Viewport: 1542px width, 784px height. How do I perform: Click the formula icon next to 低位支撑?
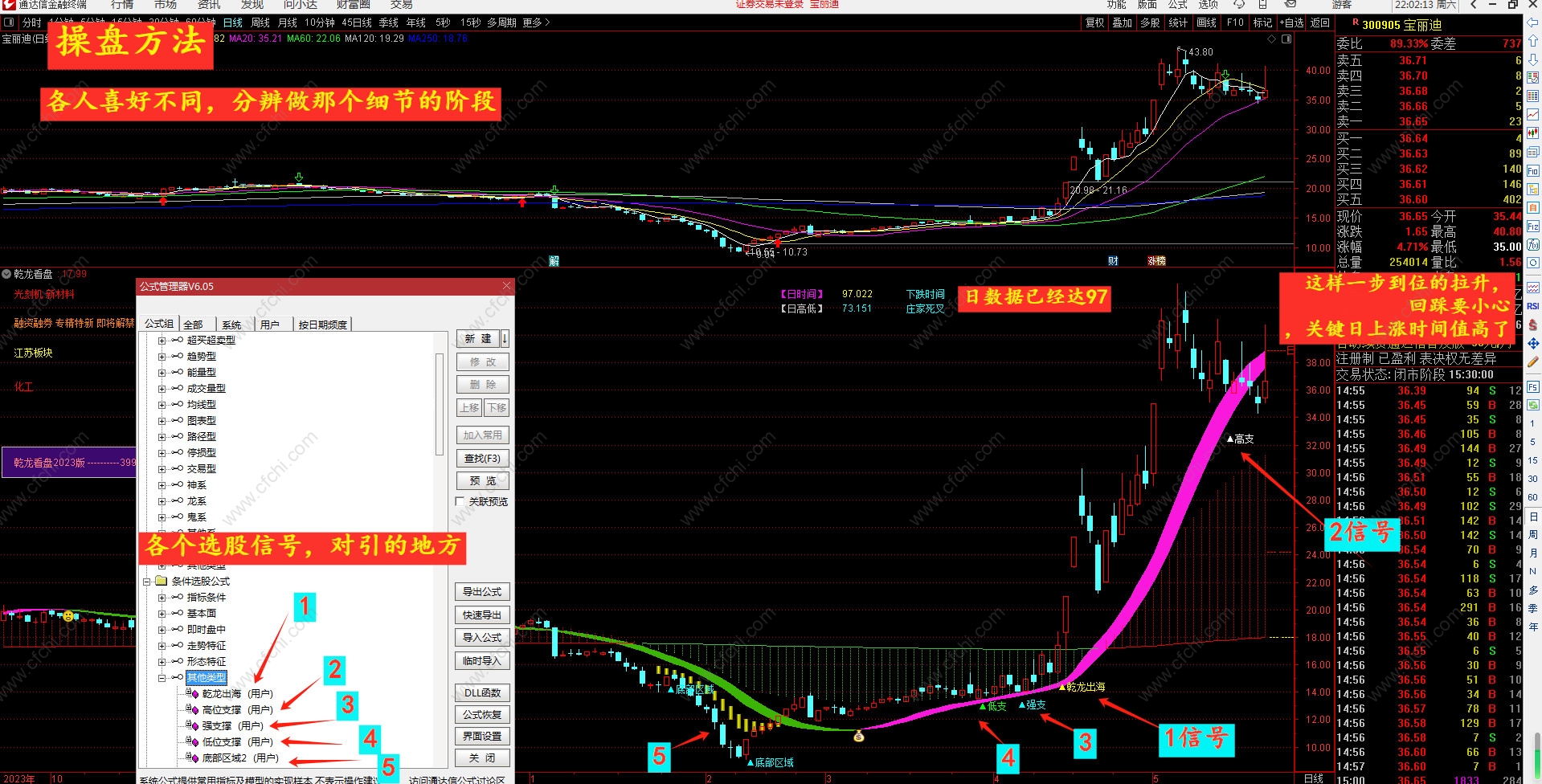(x=193, y=741)
